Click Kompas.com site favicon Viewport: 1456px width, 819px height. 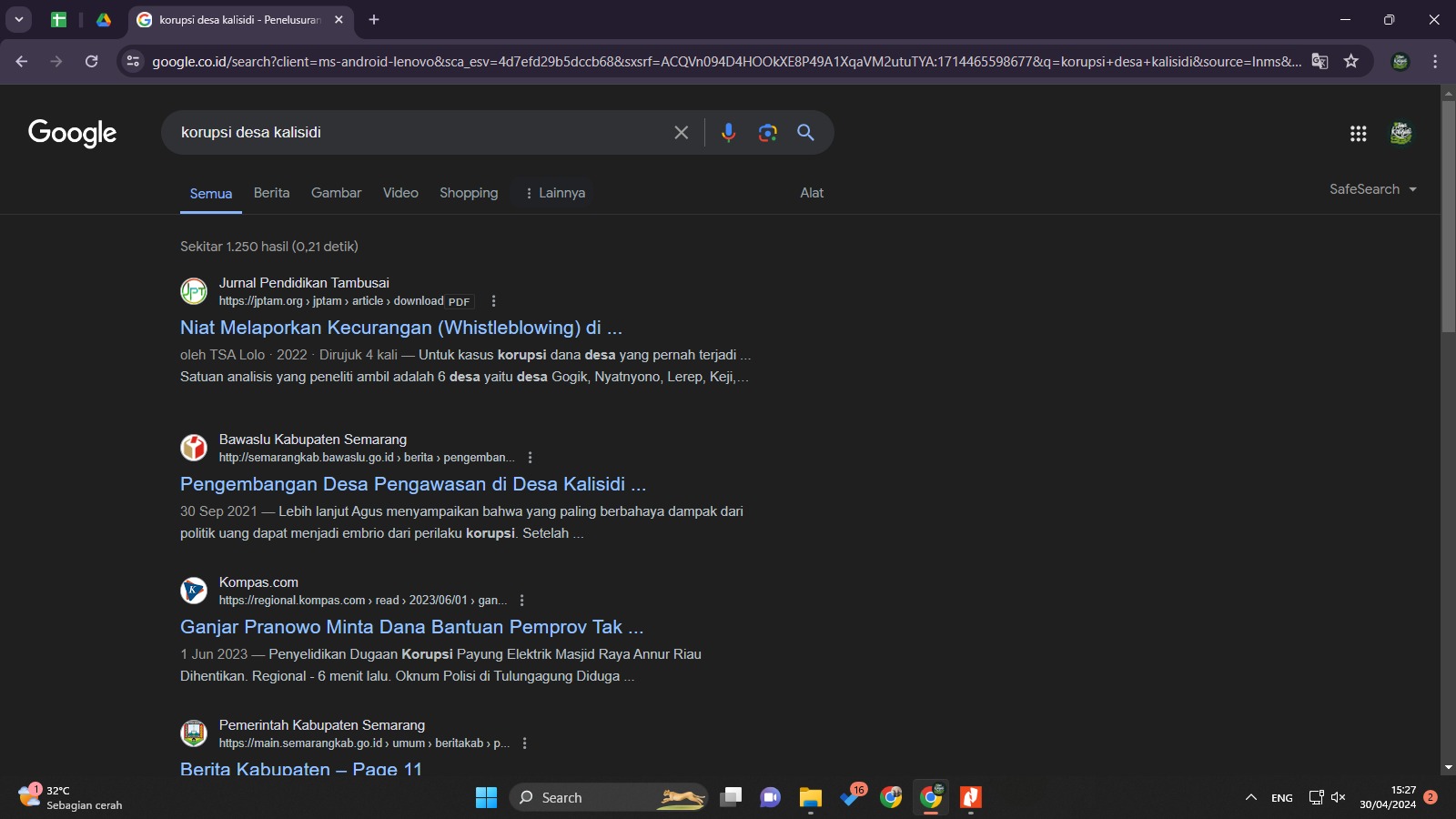(x=194, y=591)
